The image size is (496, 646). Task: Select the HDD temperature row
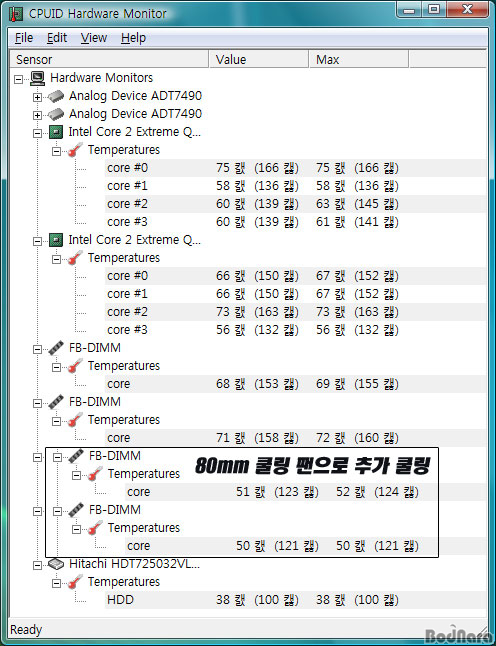tap(295, 600)
